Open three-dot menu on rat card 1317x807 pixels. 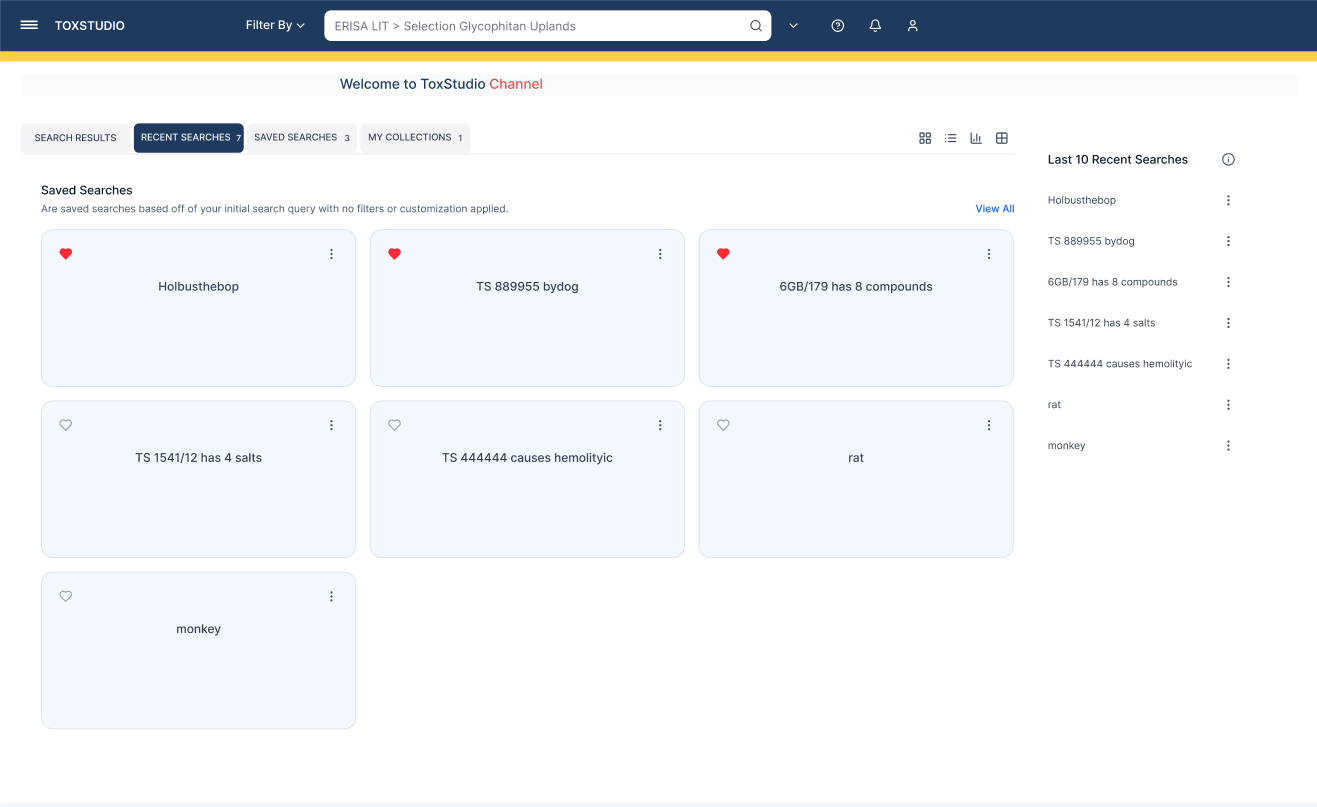(989, 425)
